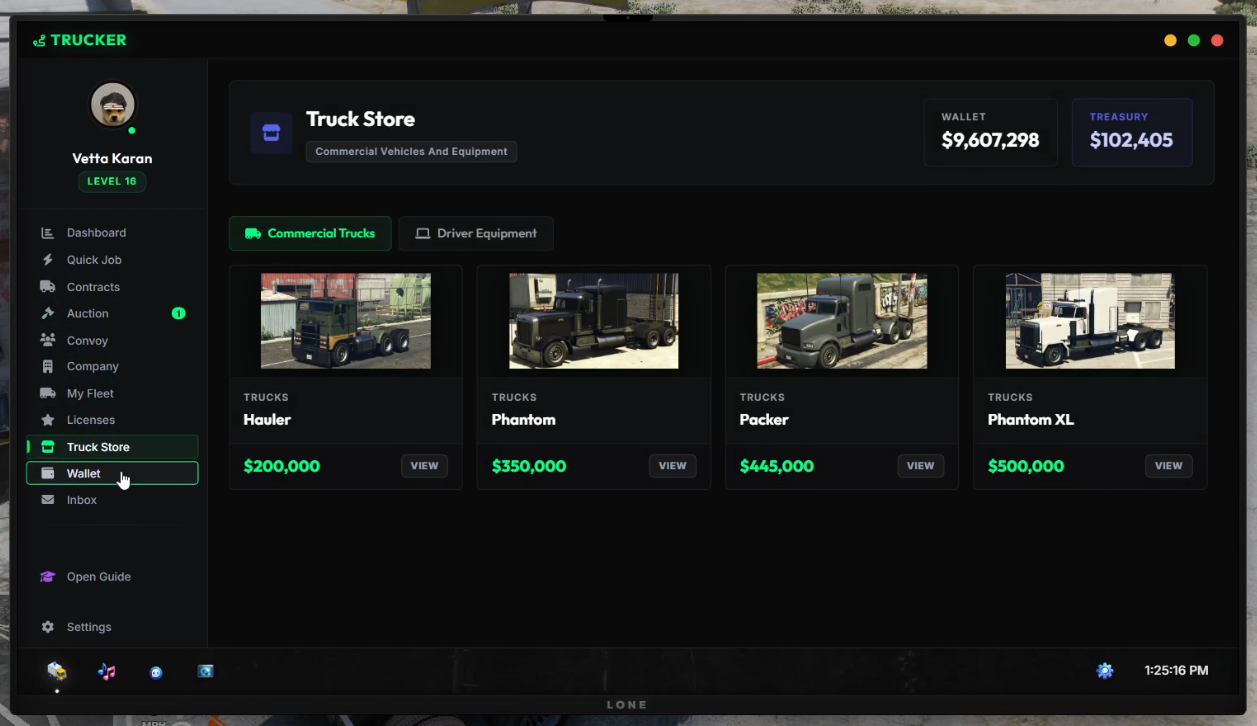Click the Hauler truck thumbnail

(346, 321)
